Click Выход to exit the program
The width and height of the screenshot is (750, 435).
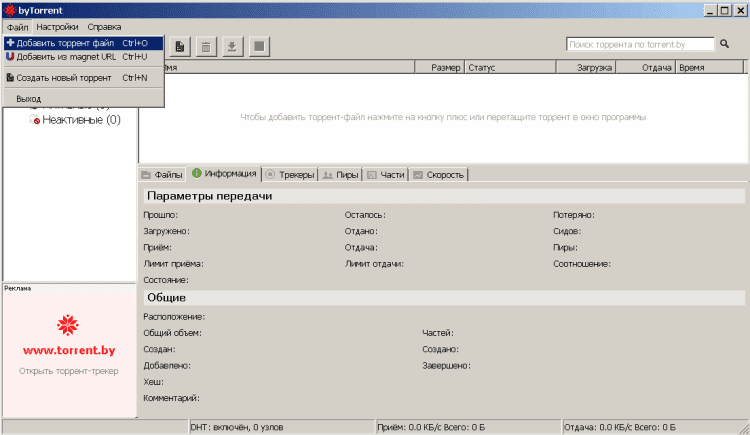click(29, 98)
